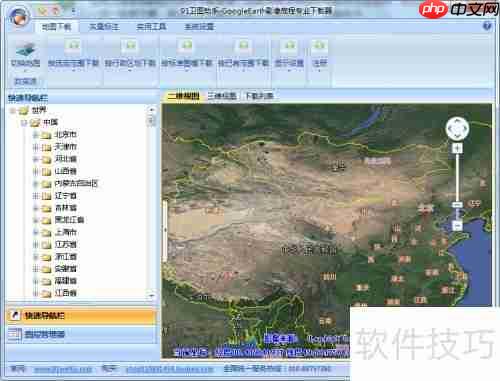500x381 pixels.
Task: Click the download ribbon icon left of 显示设置
Action: tap(244, 46)
